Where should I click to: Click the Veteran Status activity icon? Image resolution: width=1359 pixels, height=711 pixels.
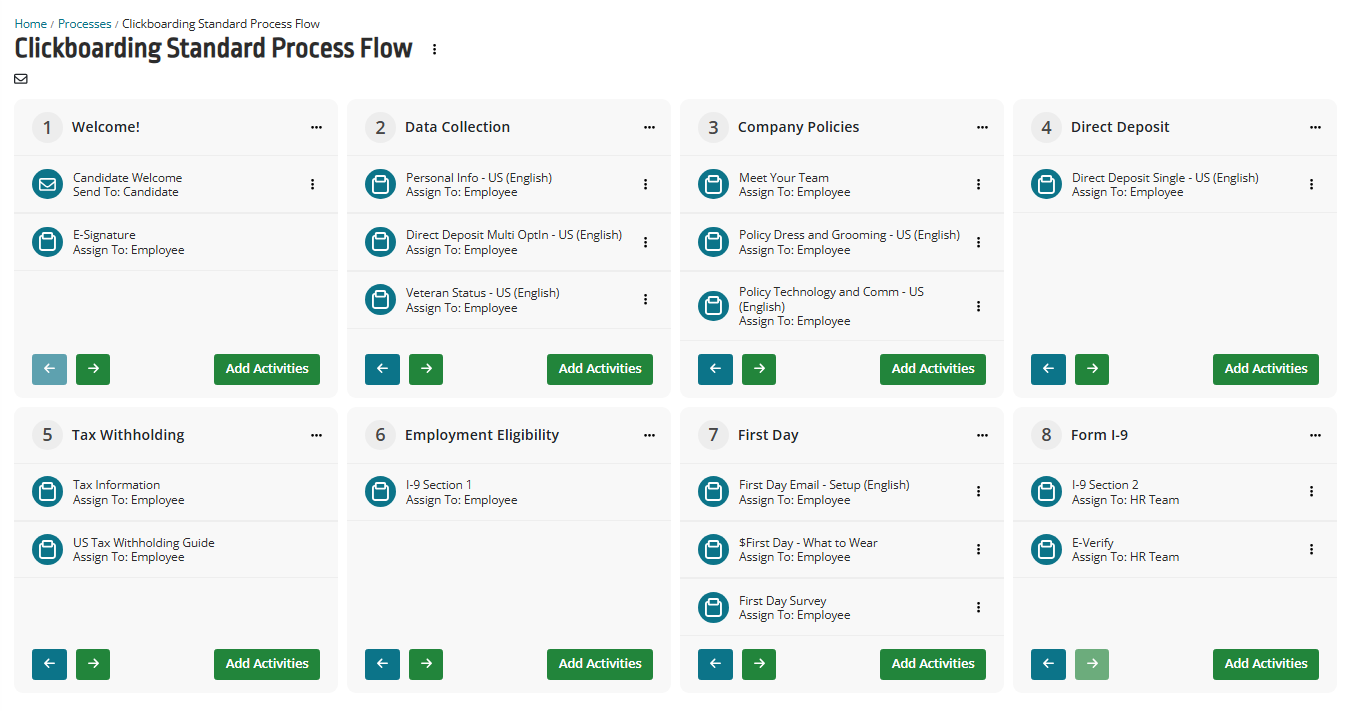[x=380, y=300]
